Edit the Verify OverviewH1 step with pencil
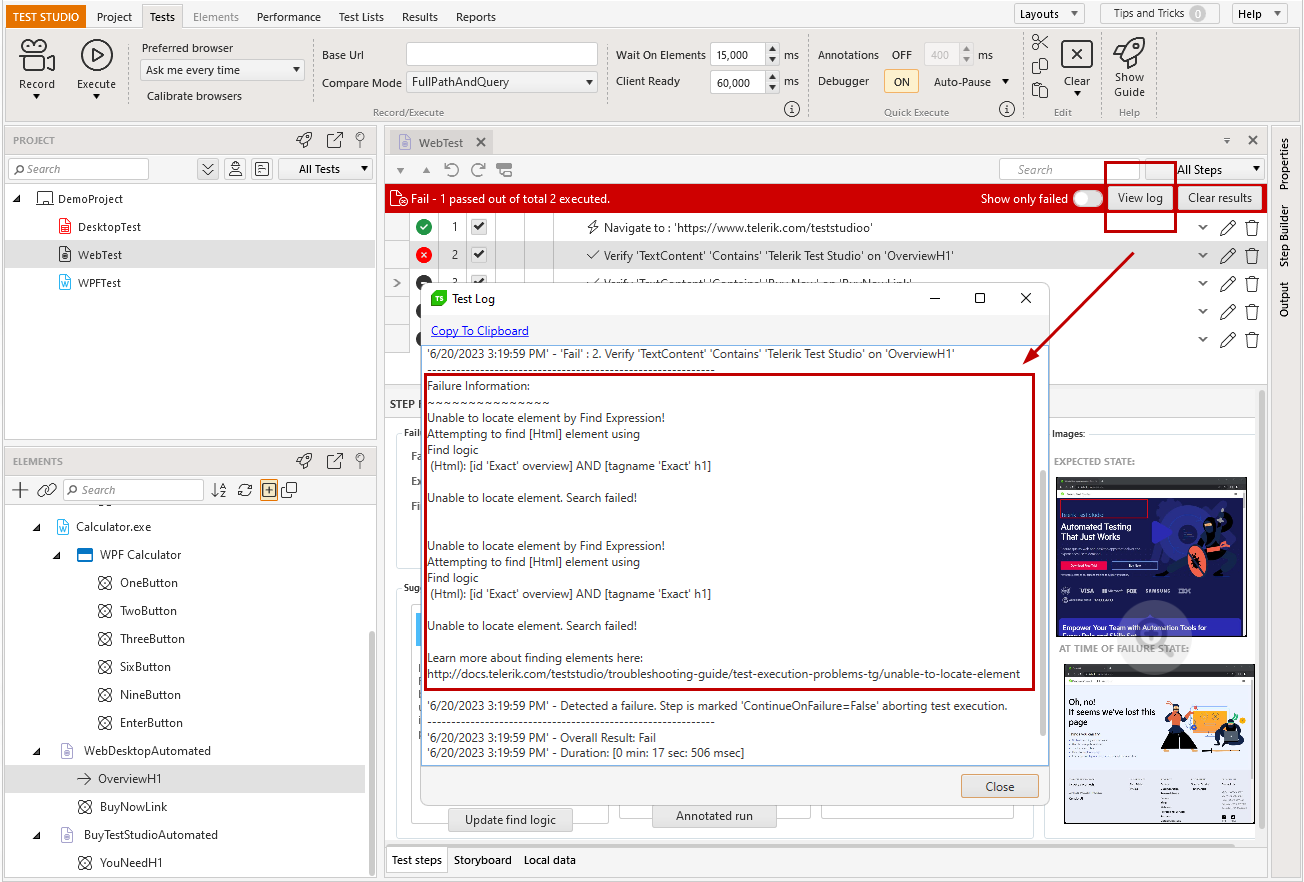 1228,255
